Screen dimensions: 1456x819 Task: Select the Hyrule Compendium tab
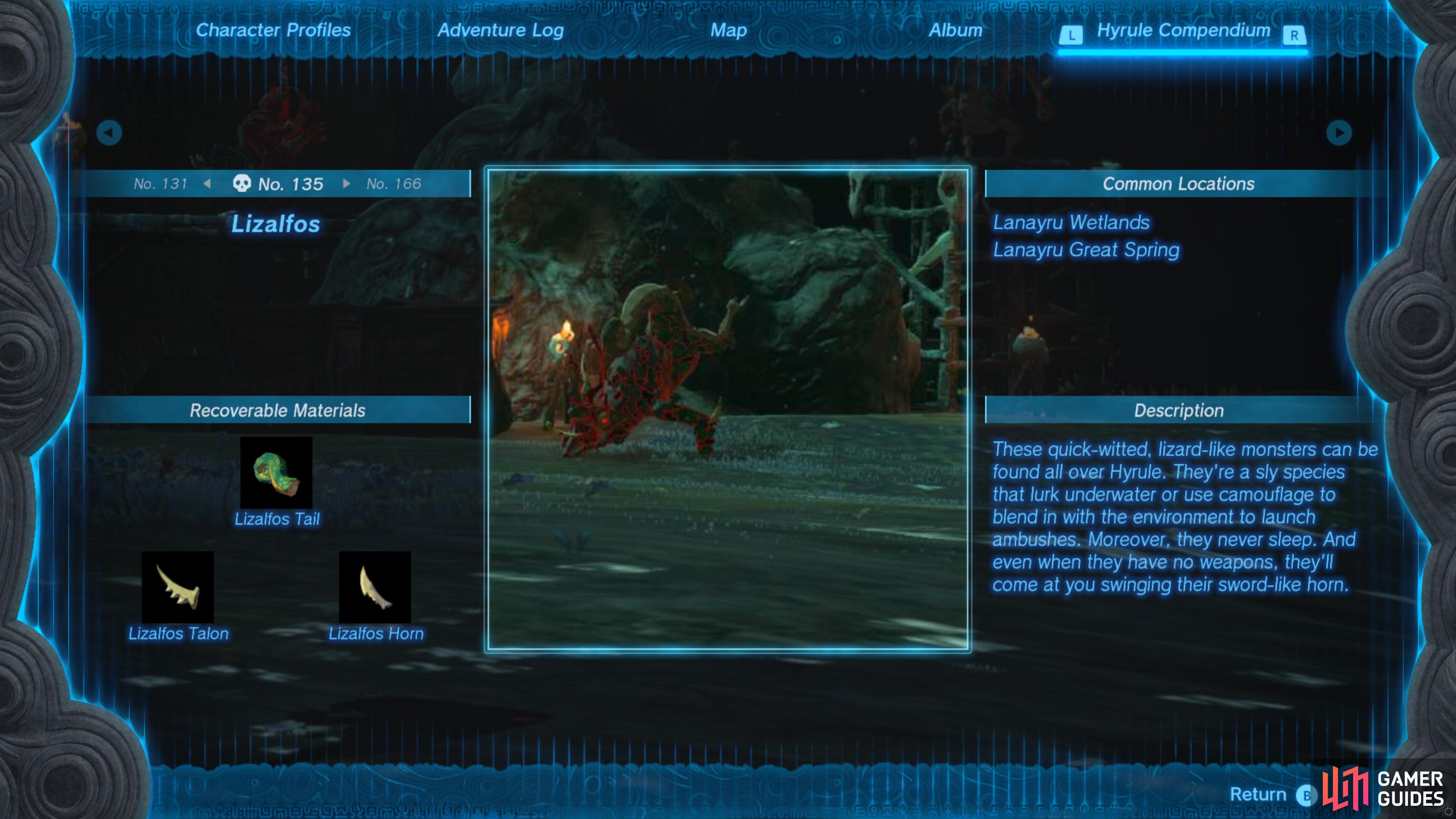point(1183,30)
